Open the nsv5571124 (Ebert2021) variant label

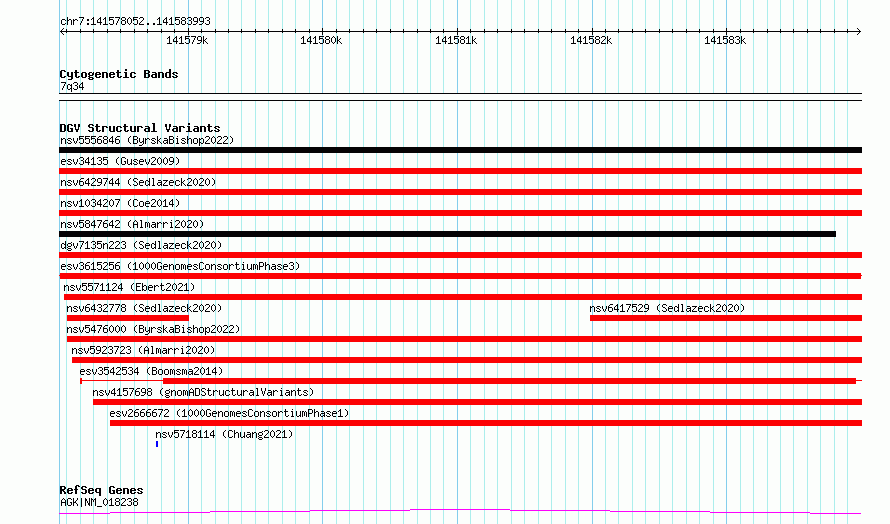click(129, 287)
